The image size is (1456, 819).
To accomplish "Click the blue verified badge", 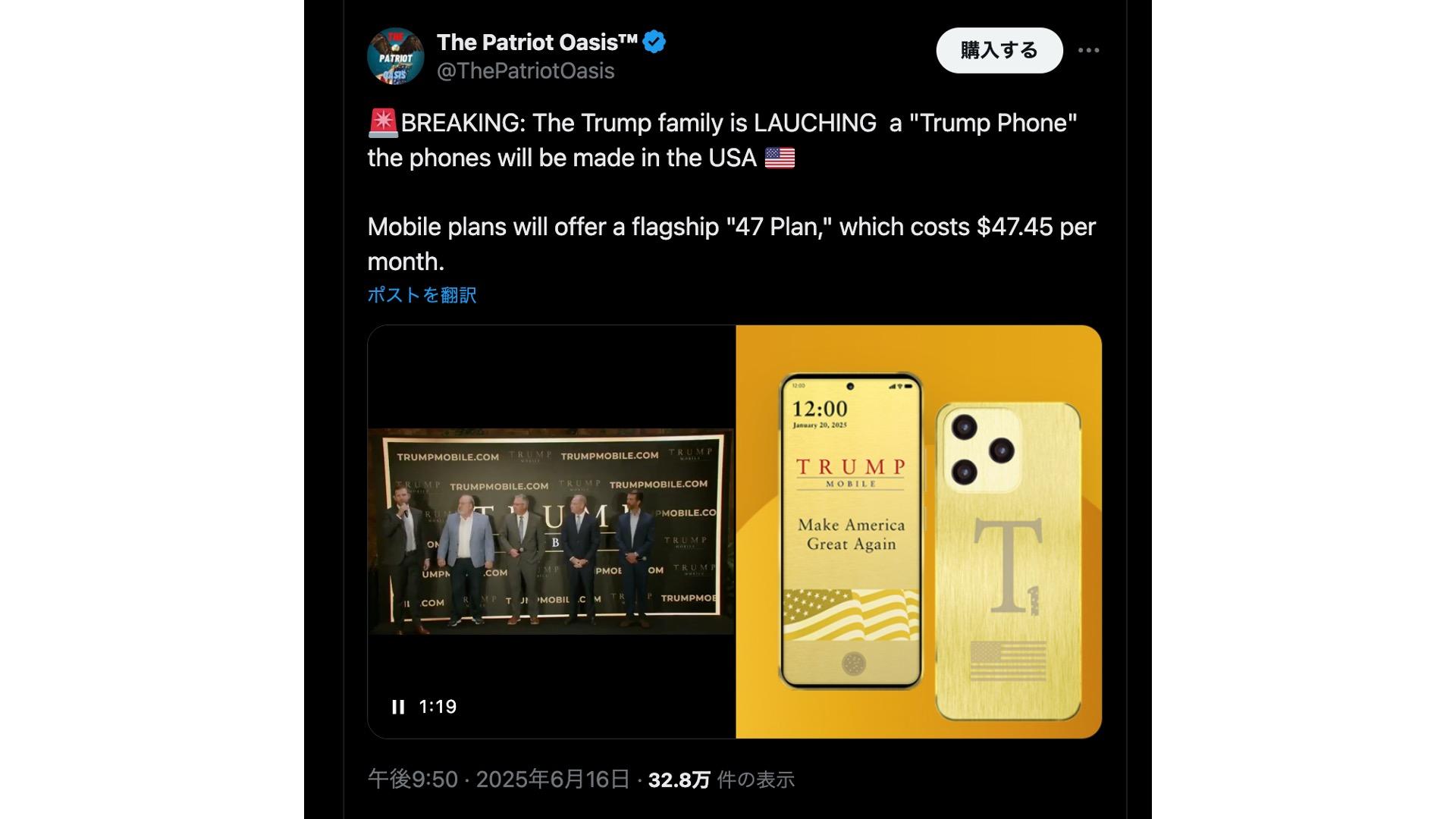I will 654,42.
